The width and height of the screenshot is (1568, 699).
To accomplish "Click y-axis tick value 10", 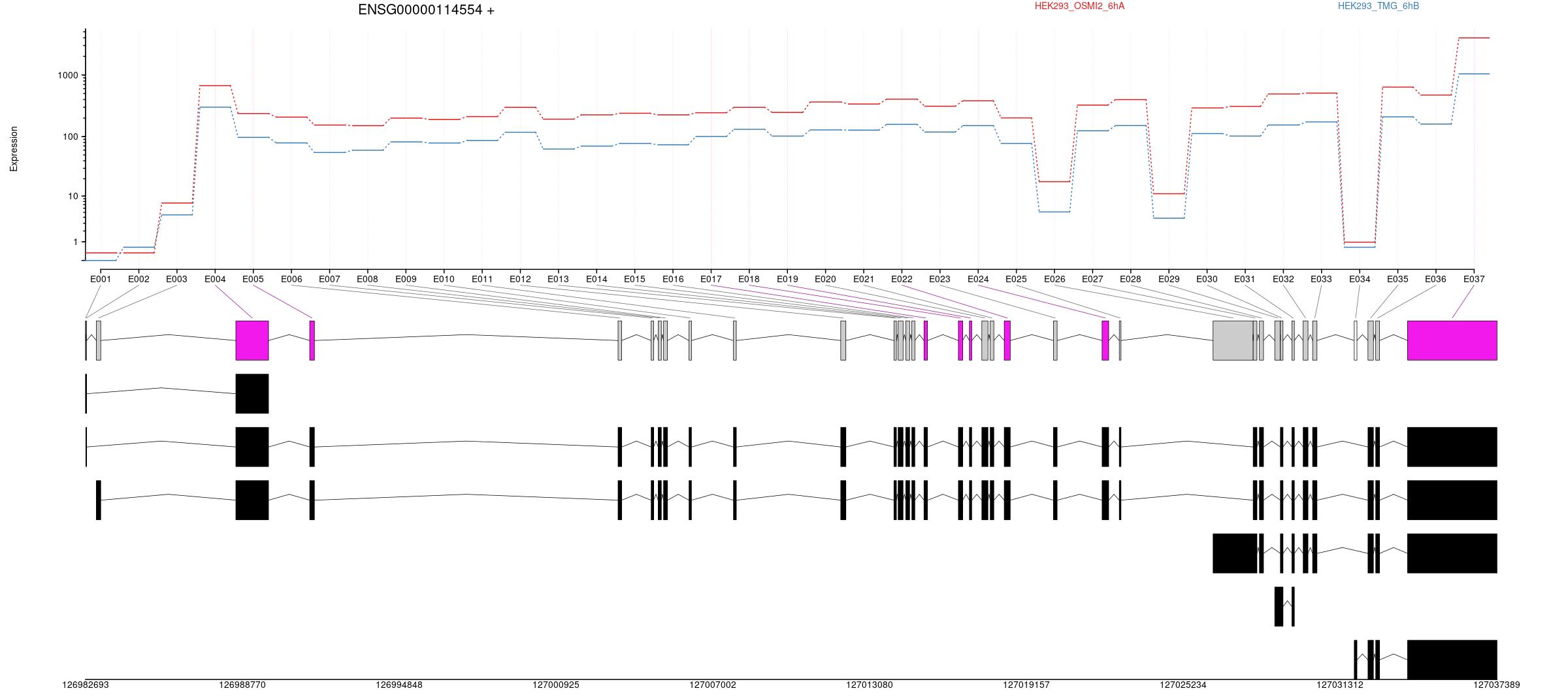I will 73,196.
